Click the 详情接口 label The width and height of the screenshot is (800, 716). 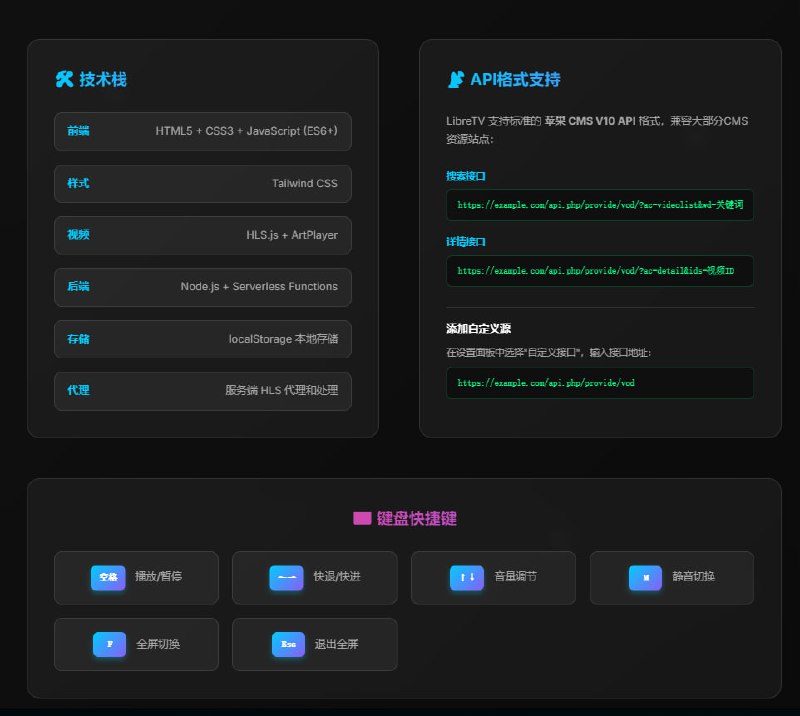tap(466, 242)
